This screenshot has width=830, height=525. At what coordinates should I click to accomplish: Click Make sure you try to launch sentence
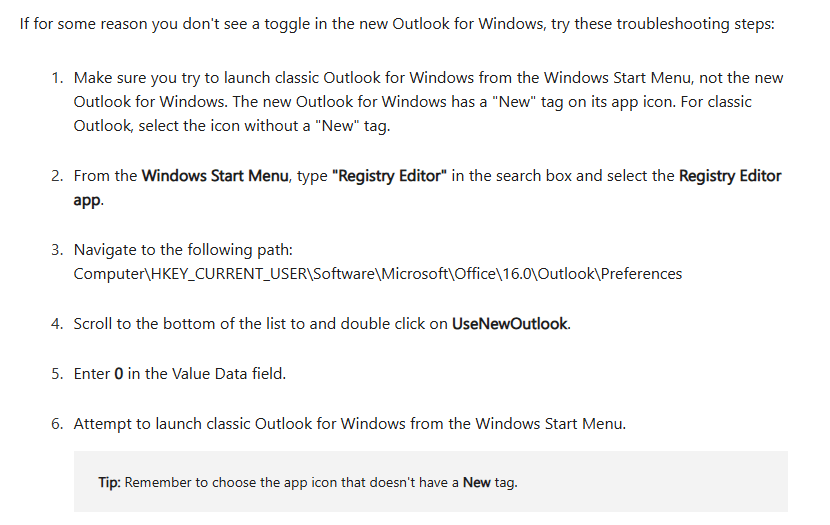(428, 102)
